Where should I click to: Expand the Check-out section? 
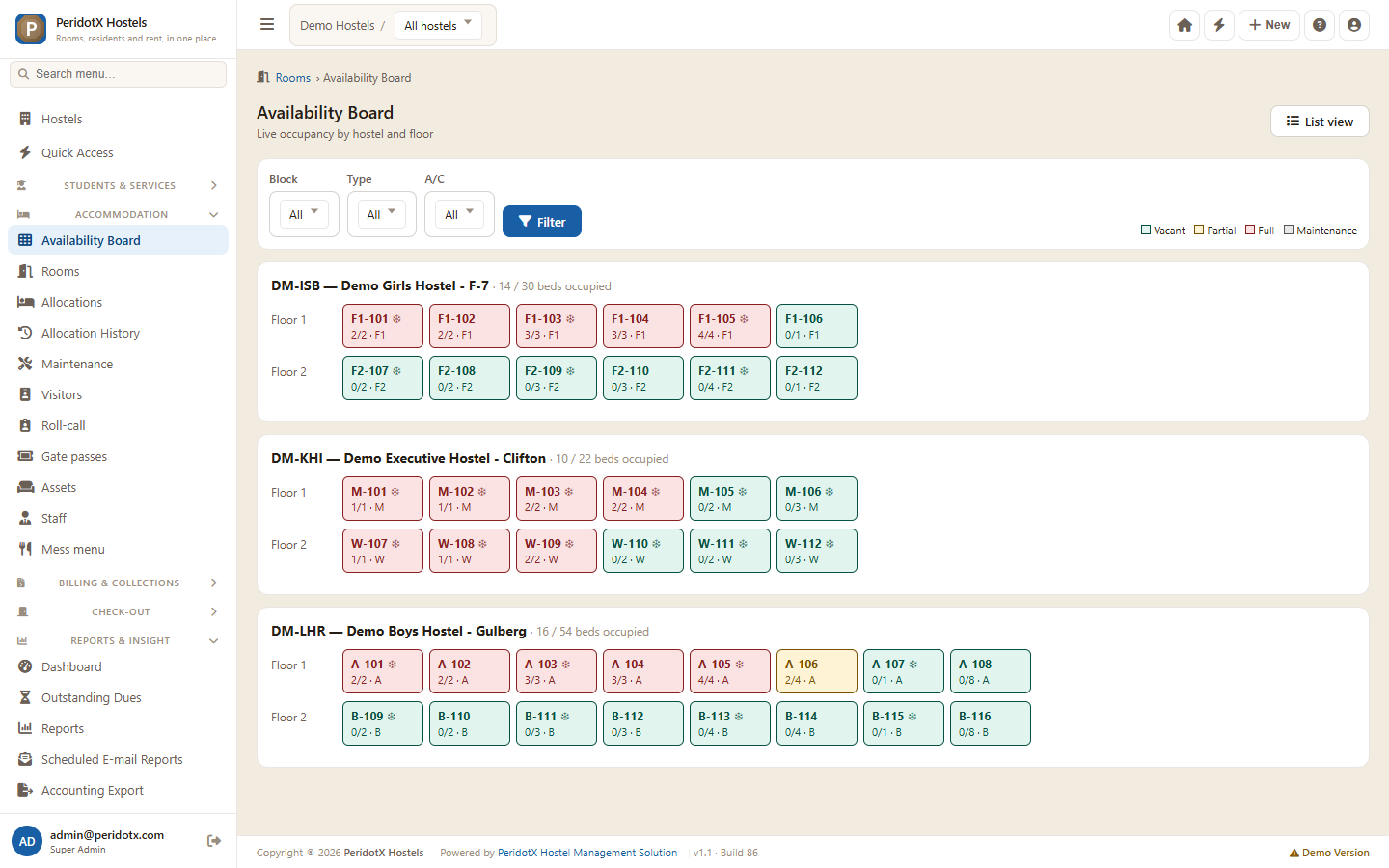(118, 611)
